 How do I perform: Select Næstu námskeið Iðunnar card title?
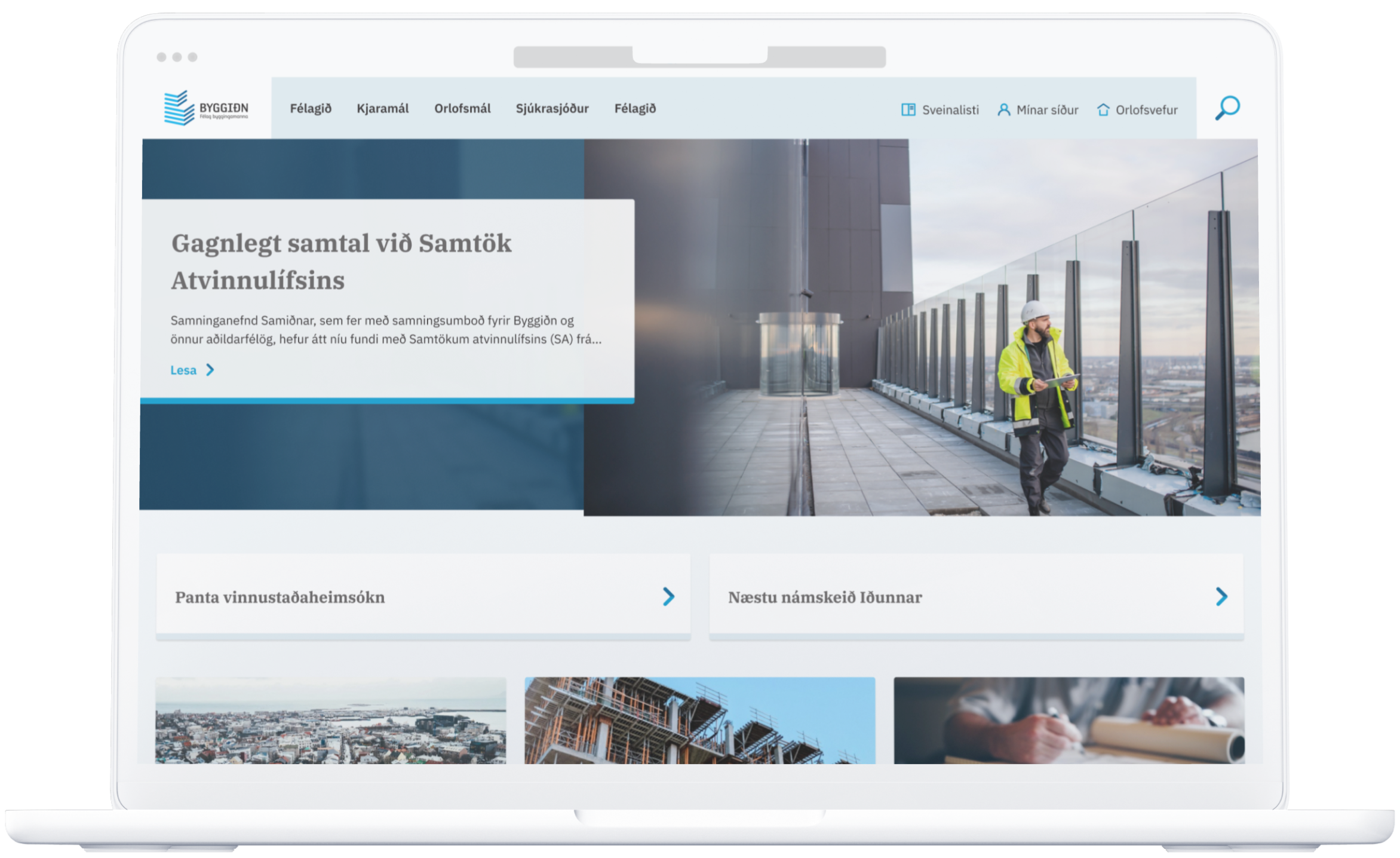825,597
